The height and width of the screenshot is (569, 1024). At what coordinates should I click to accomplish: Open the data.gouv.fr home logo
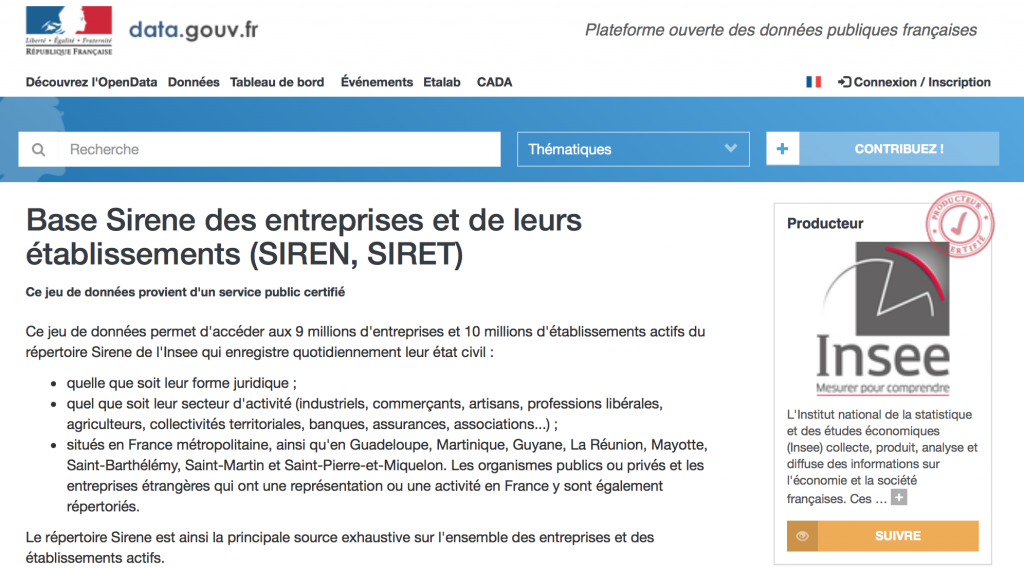click(193, 29)
